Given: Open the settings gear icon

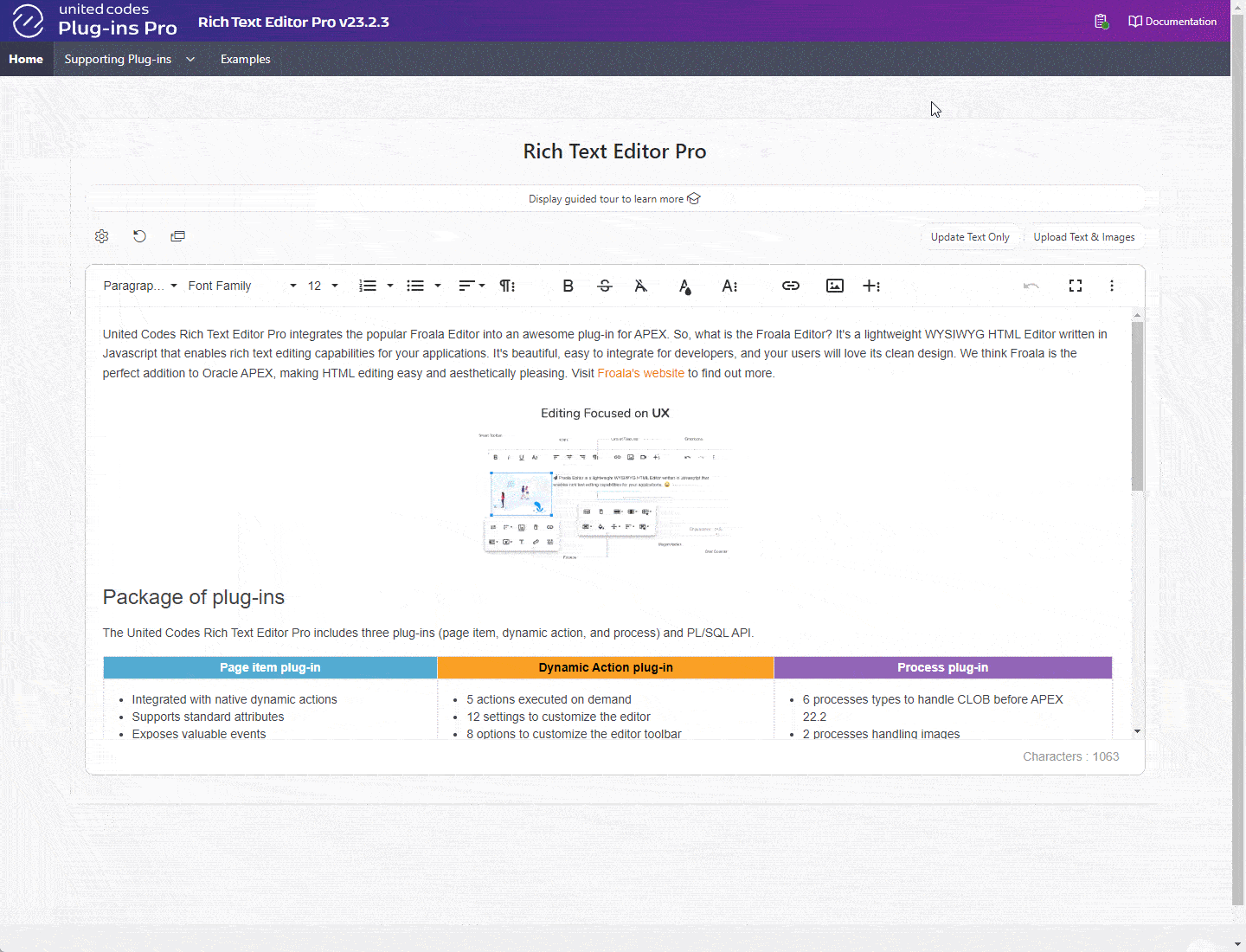Looking at the screenshot, I should (101, 236).
